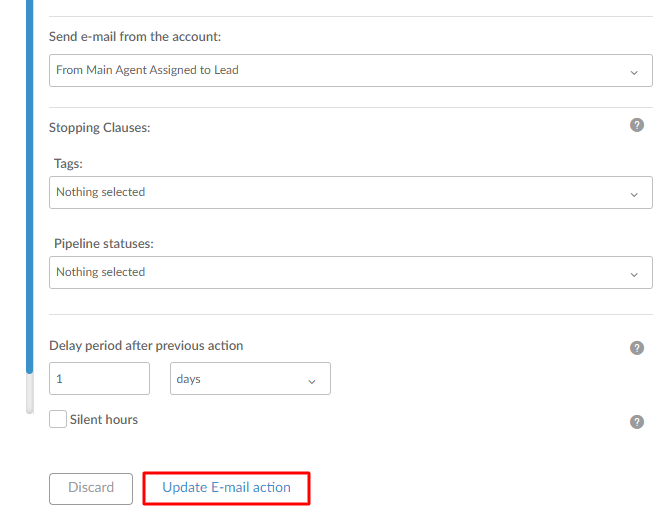Open help icon for Silent hours
The width and height of the screenshot is (665, 515).
coord(637,422)
